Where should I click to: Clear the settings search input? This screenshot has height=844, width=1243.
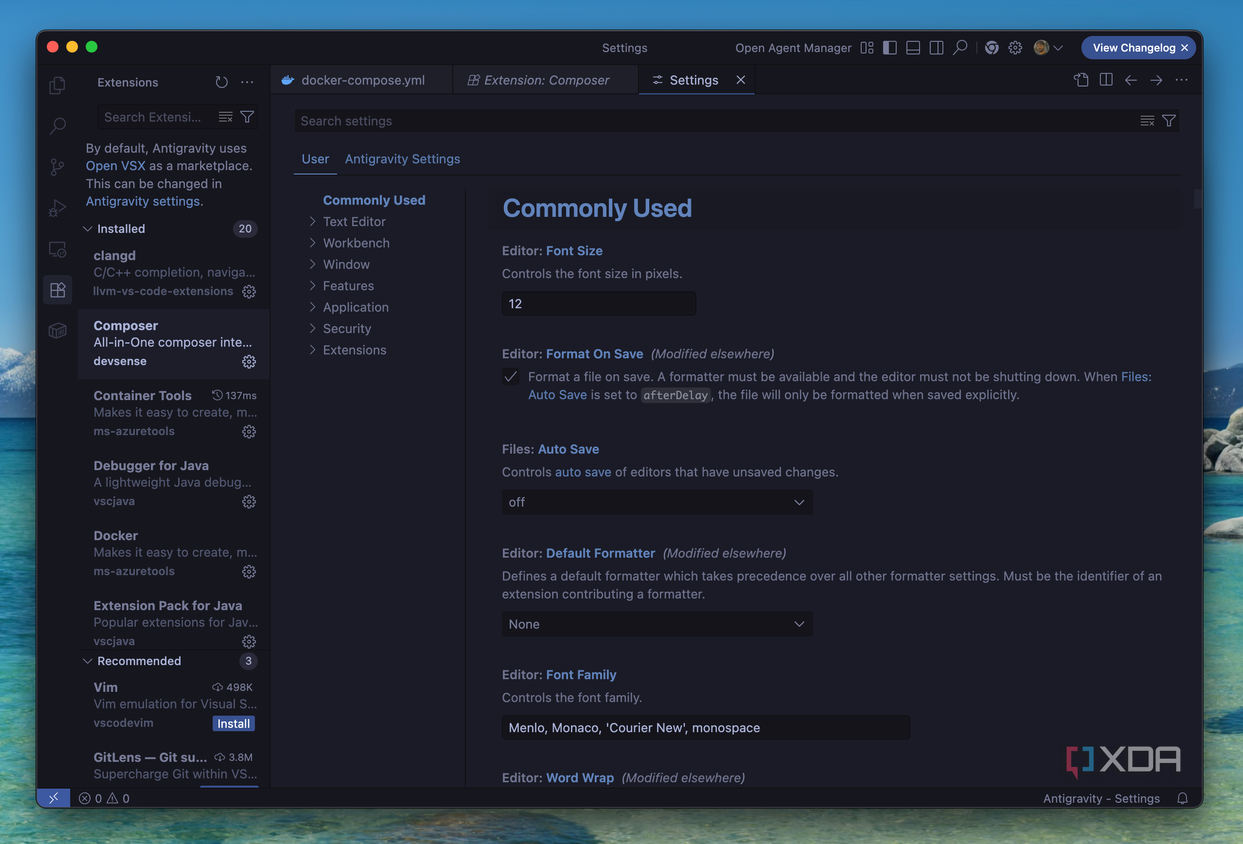1147,121
